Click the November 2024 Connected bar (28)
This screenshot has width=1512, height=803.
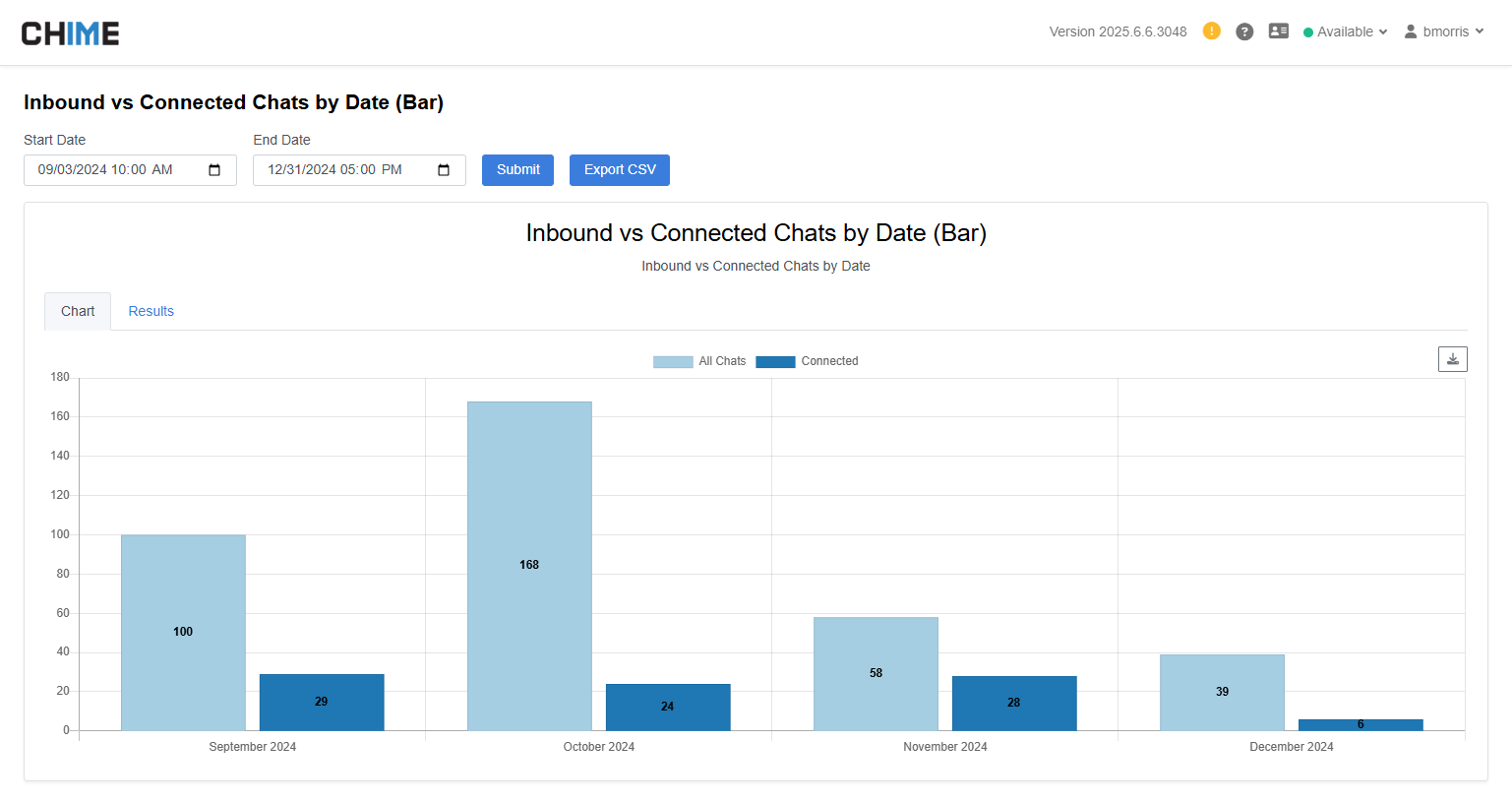point(1014,704)
